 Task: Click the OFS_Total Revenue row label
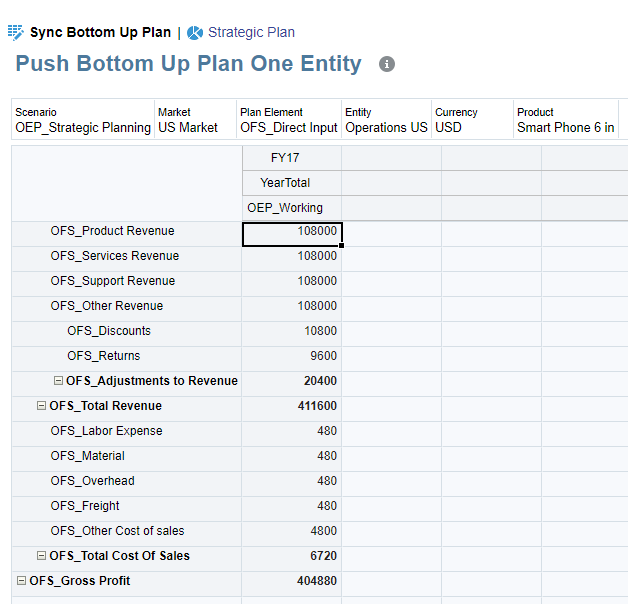pos(106,406)
